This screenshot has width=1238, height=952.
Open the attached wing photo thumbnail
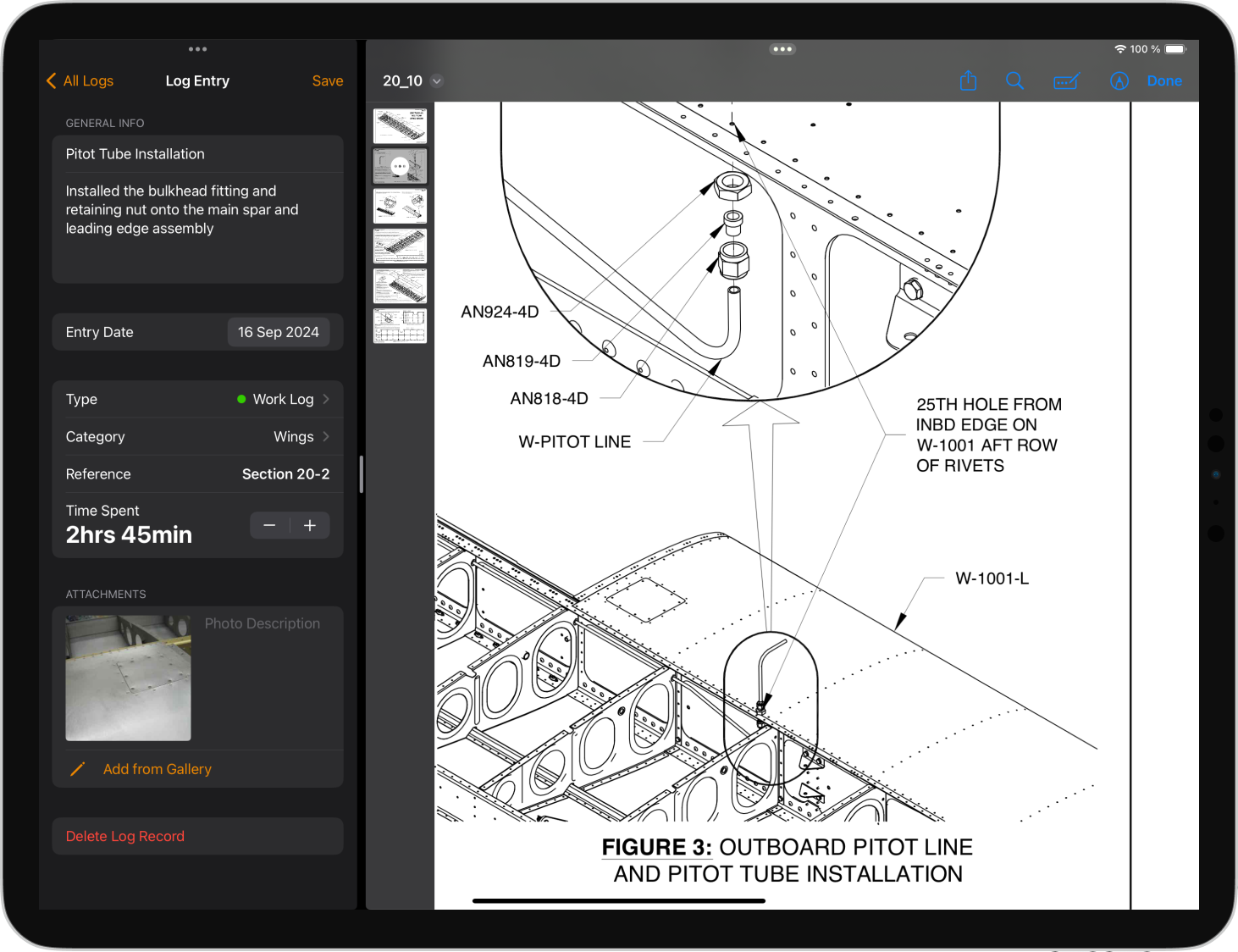point(129,678)
